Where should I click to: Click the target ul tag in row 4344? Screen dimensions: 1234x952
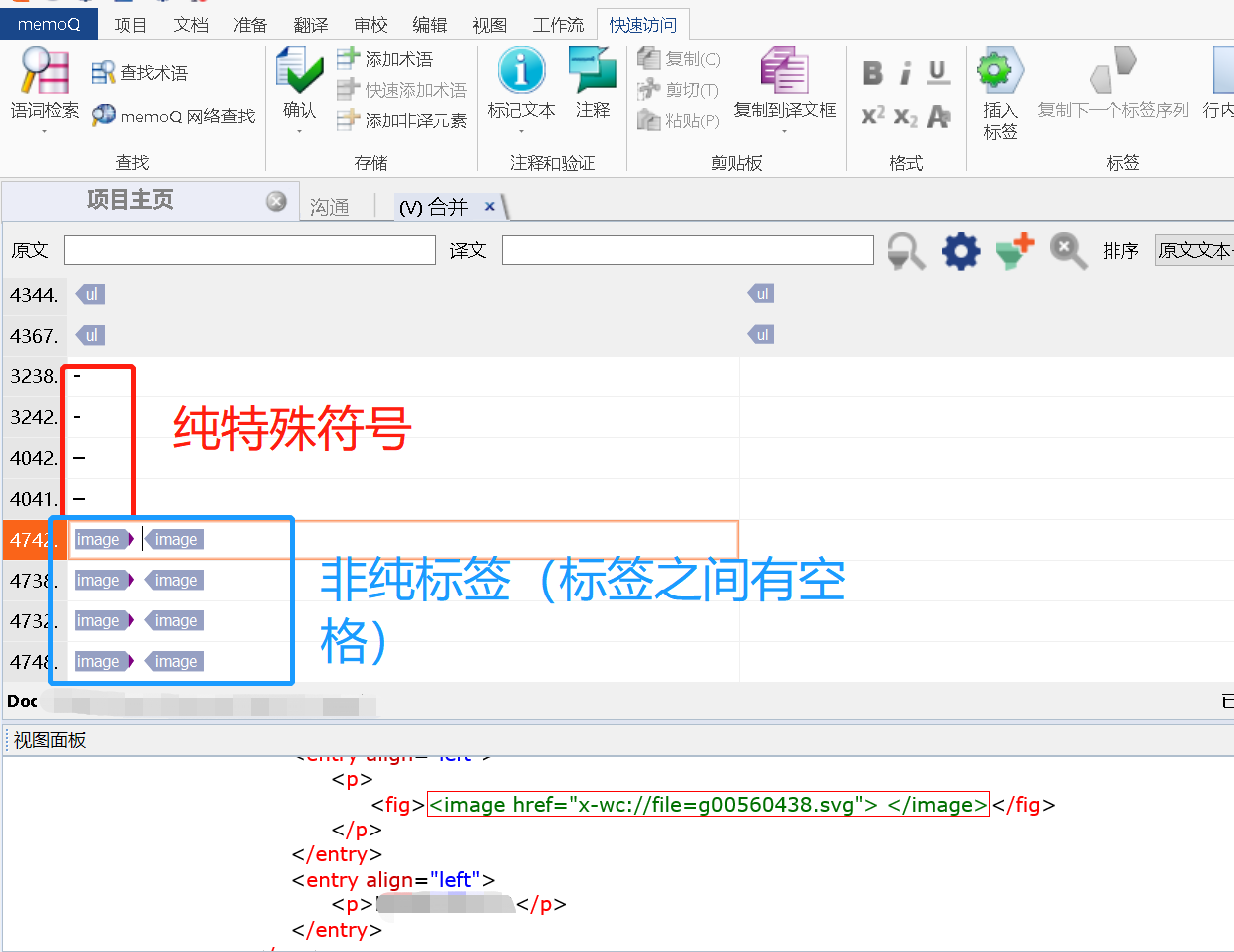(x=761, y=294)
